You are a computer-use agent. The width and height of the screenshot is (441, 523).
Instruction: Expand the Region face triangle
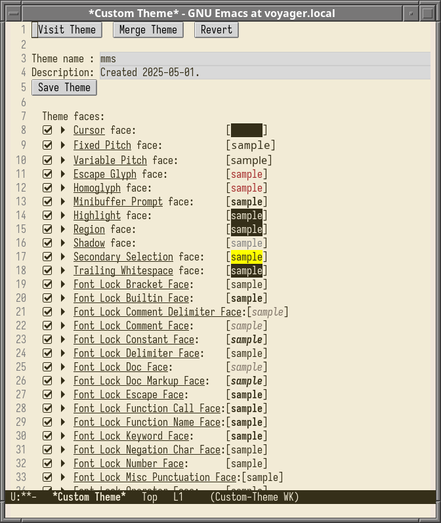(63, 229)
